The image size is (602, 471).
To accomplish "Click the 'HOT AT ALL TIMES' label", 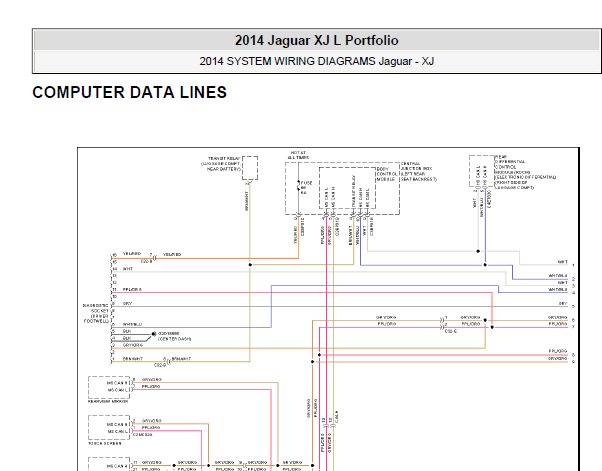I will [x=298, y=155].
